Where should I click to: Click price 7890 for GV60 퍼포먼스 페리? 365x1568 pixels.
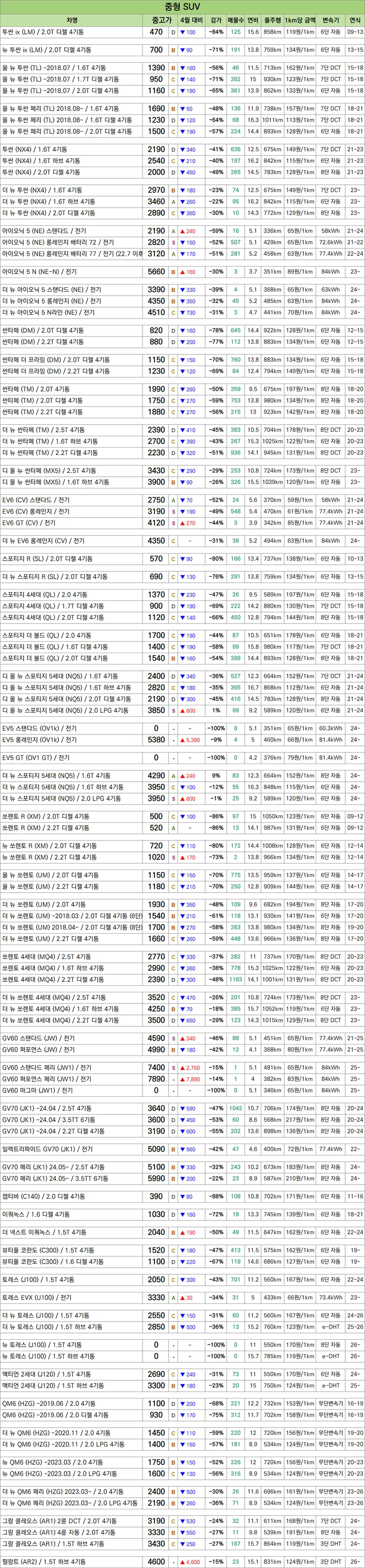tap(156, 1079)
